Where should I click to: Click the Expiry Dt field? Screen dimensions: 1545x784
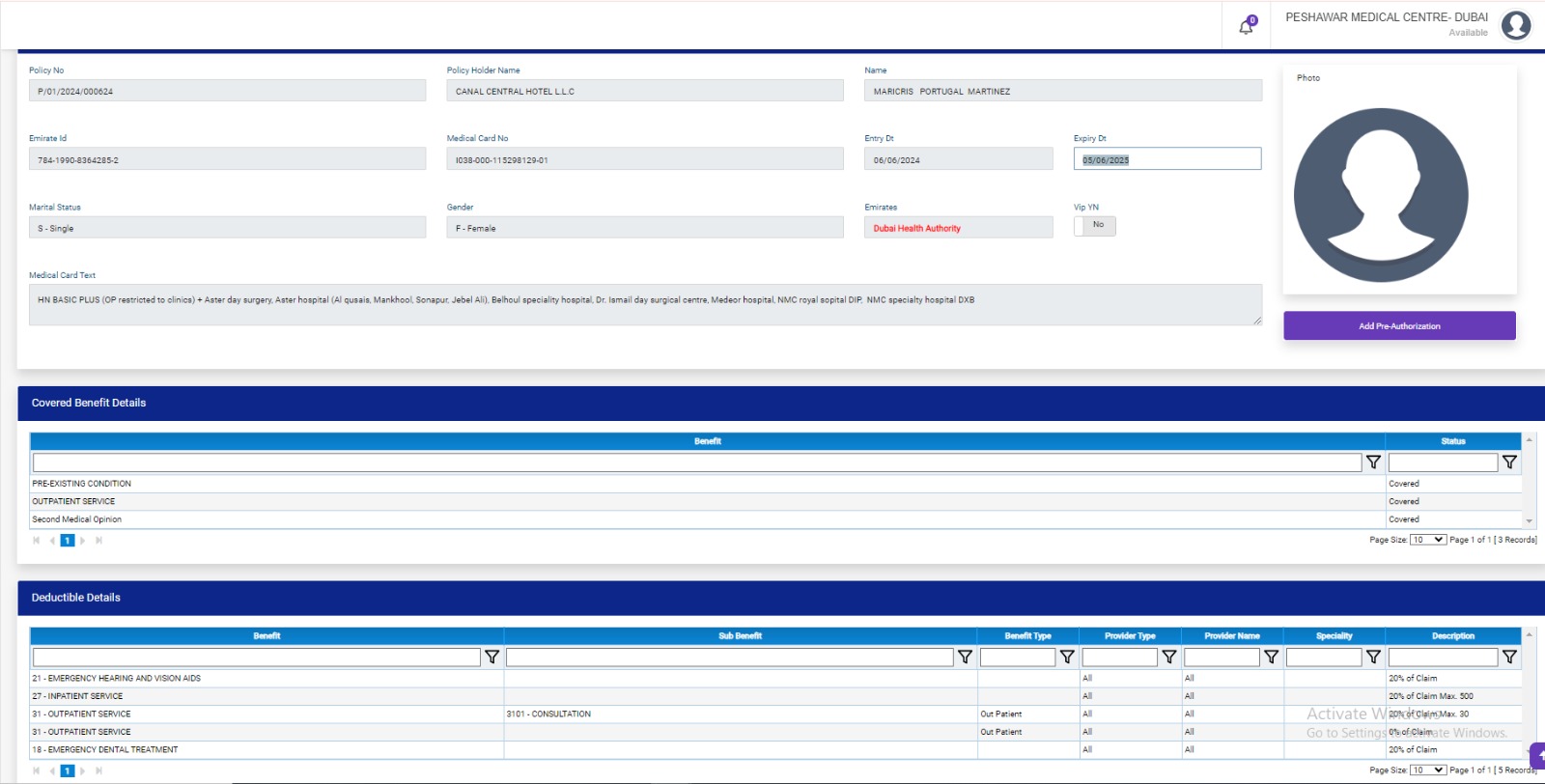(x=1166, y=159)
